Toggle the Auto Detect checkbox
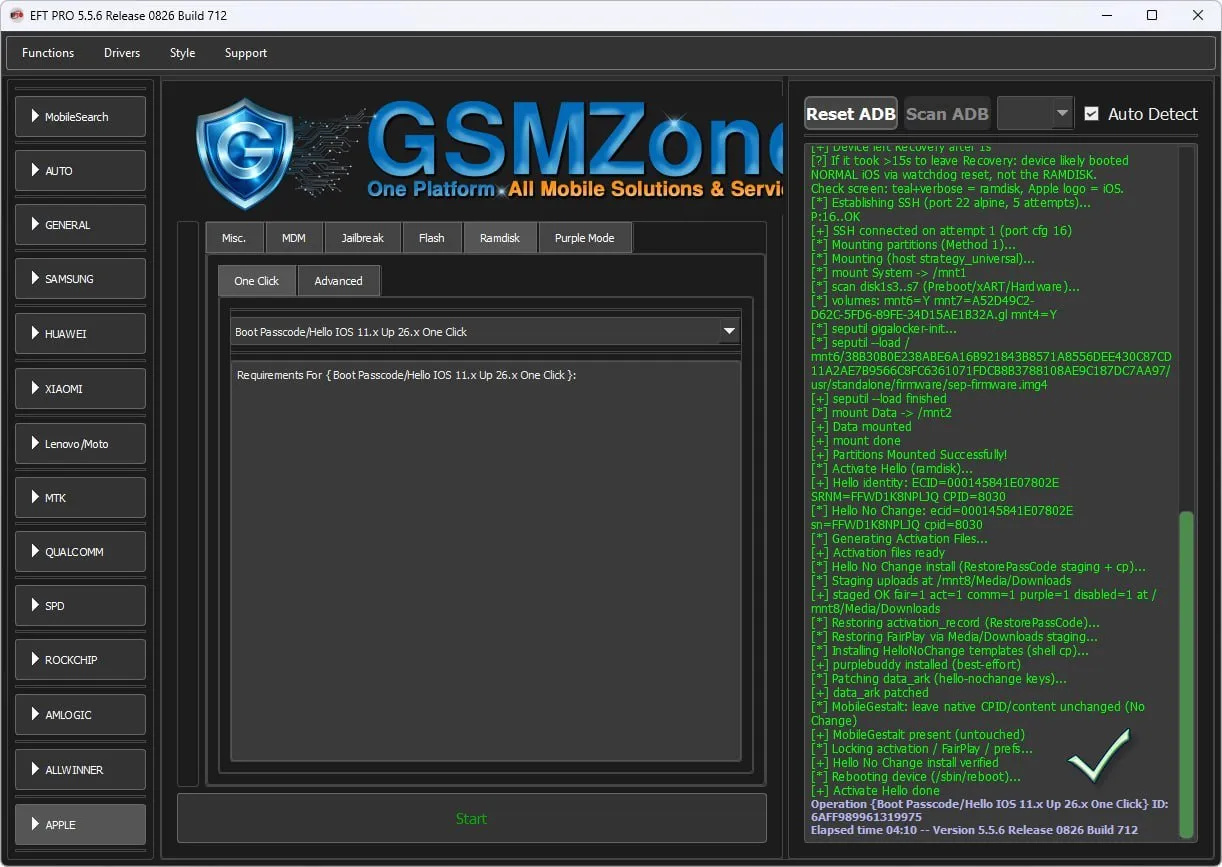Viewport: 1222px width, 867px height. (1091, 114)
